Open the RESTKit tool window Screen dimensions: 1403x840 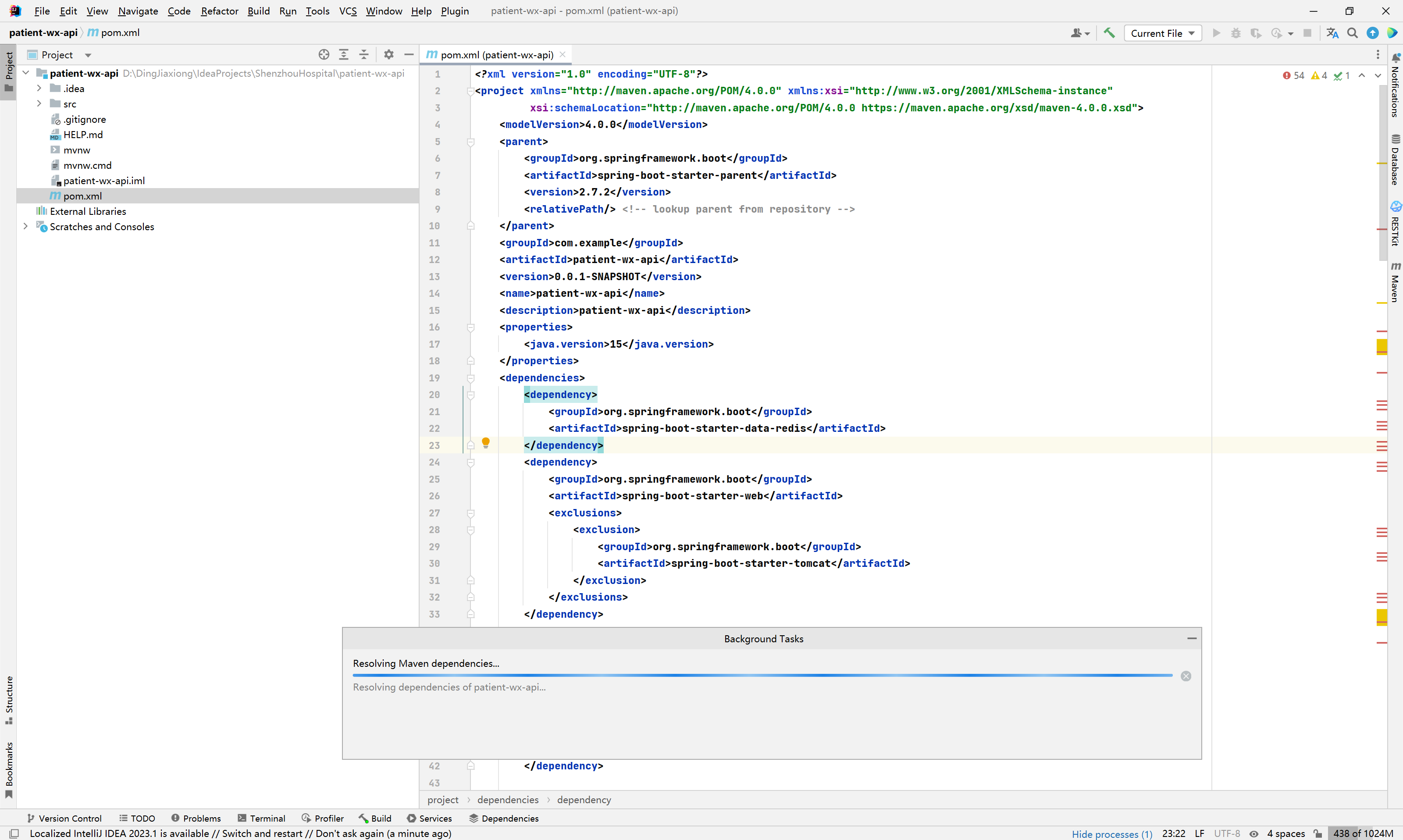click(x=1395, y=224)
